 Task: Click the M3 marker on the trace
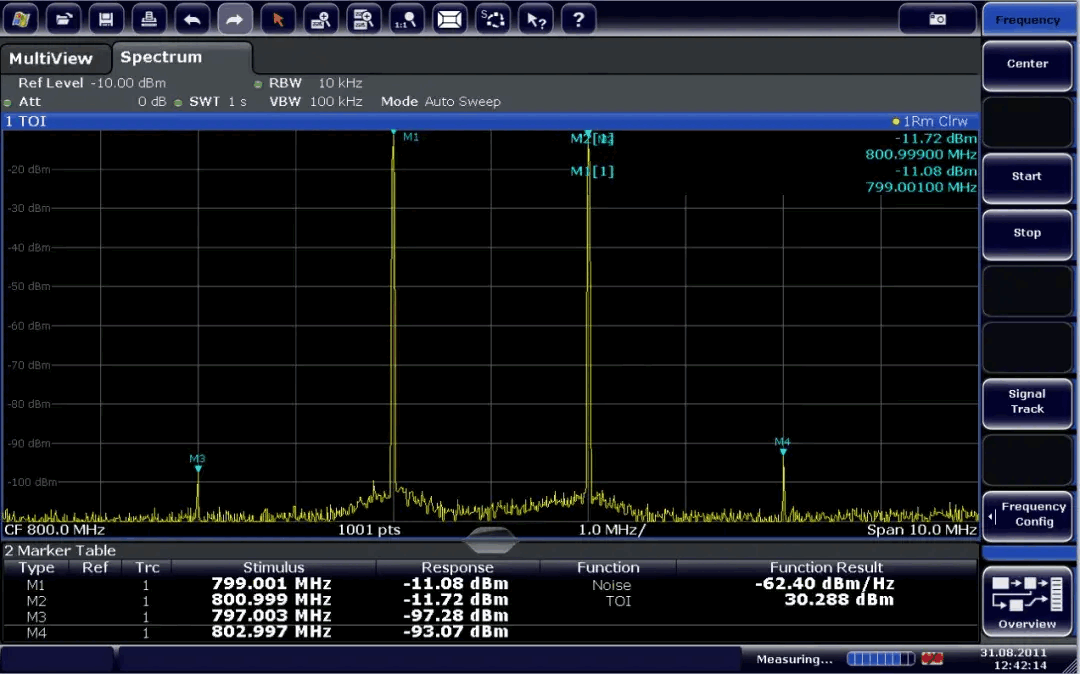coord(198,468)
